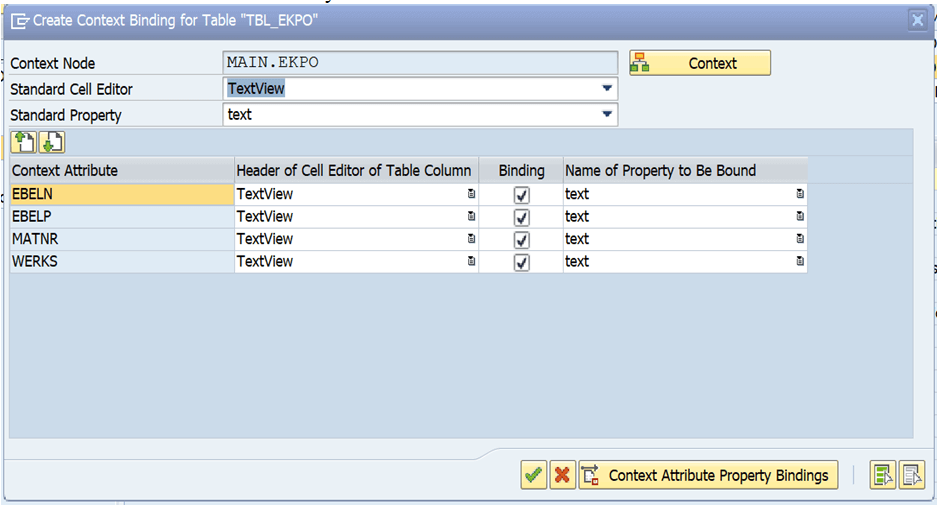Expand the Standard Cell Editor dropdown

pyautogui.click(x=607, y=89)
